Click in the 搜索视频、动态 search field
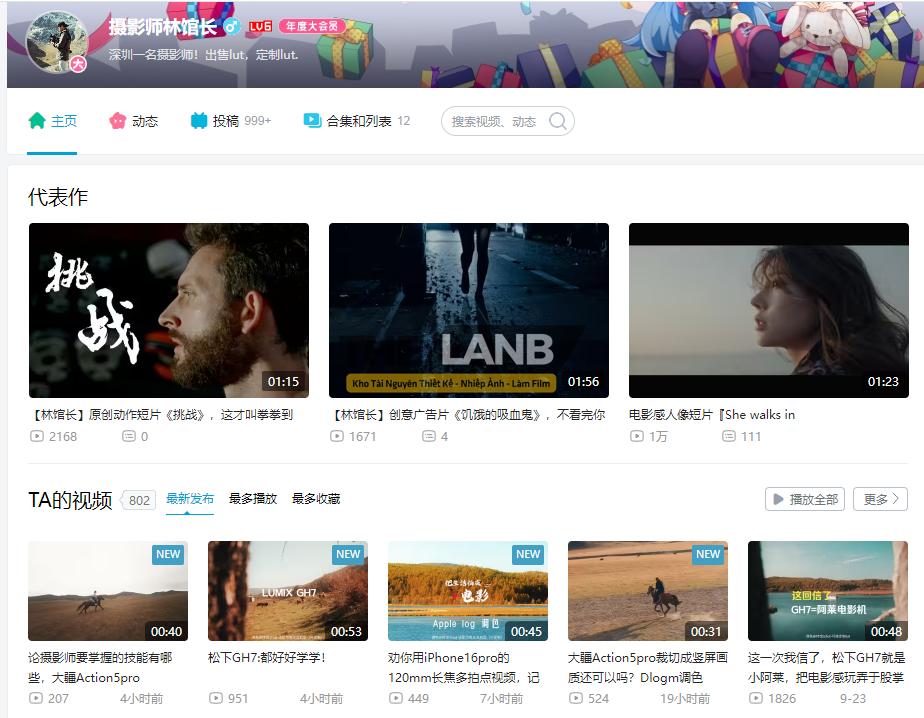The height and width of the screenshot is (718, 924). [495, 121]
